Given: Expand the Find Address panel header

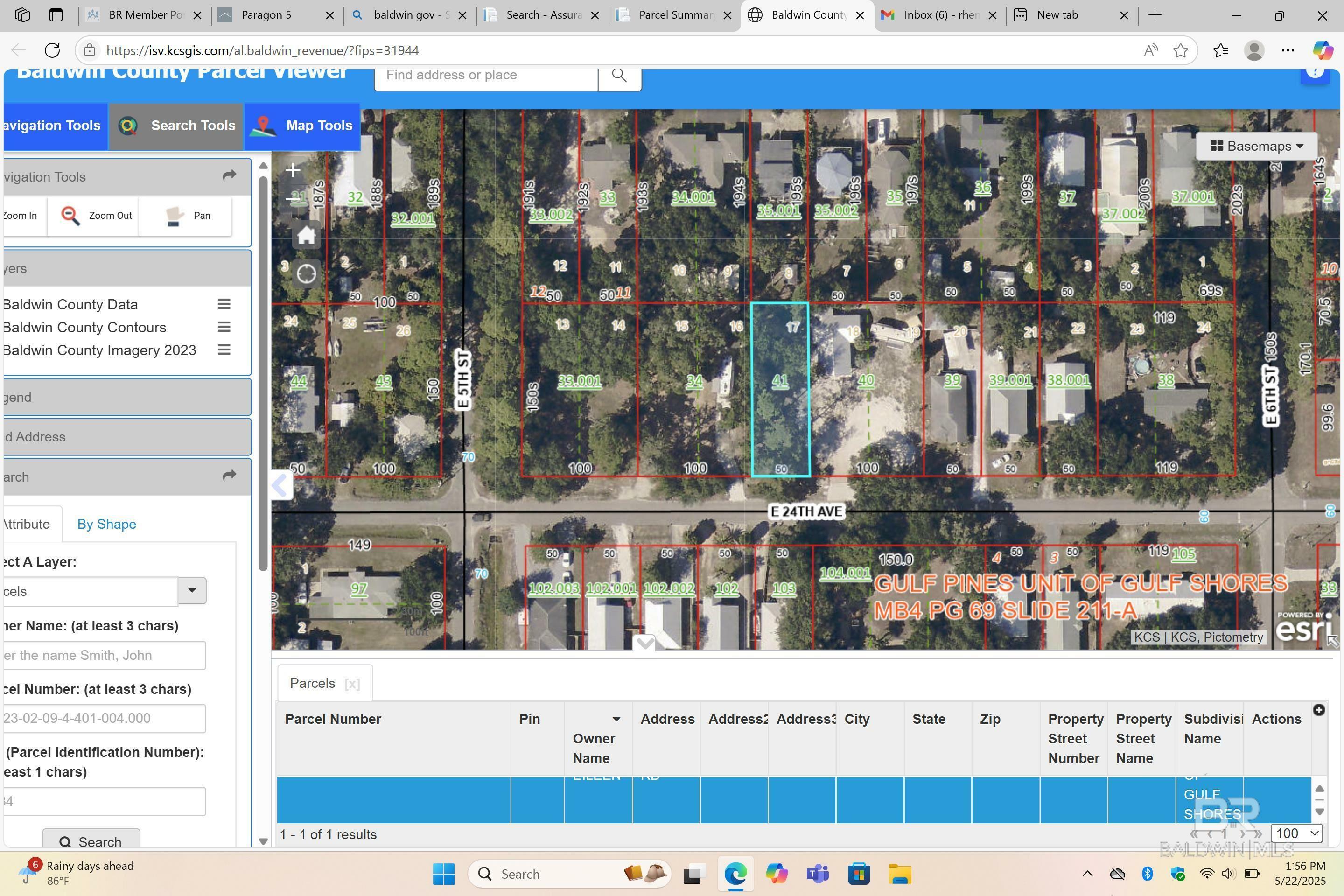Looking at the screenshot, I should tap(127, 437).
